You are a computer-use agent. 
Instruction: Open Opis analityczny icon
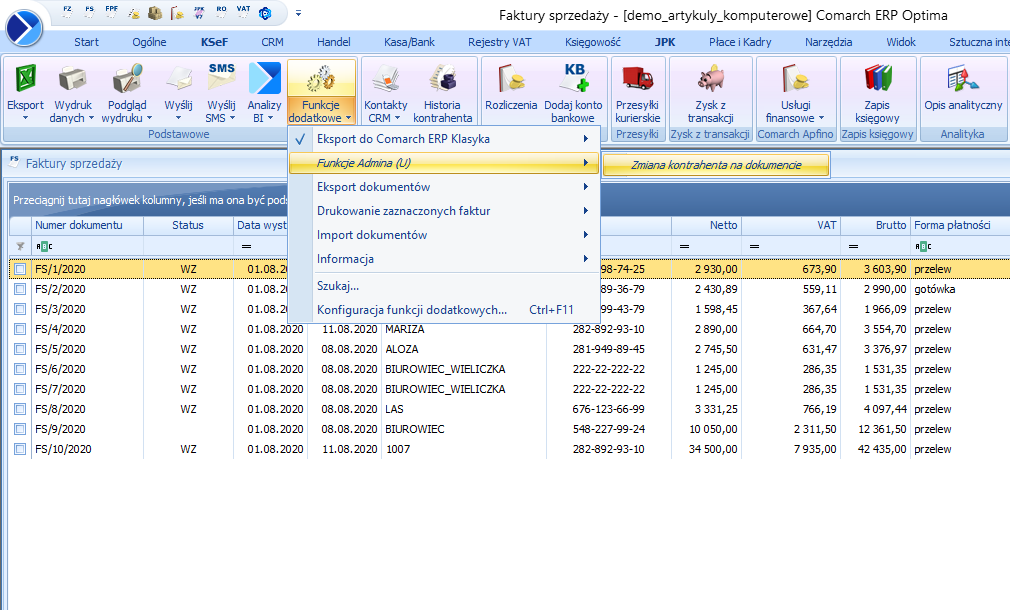(x=963, y=79)
